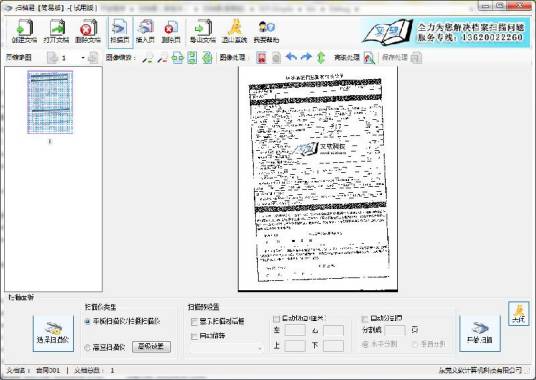The image size is (536, 380).
Task: Select the flatbed/camera scanner radio button
Action: 88,321
